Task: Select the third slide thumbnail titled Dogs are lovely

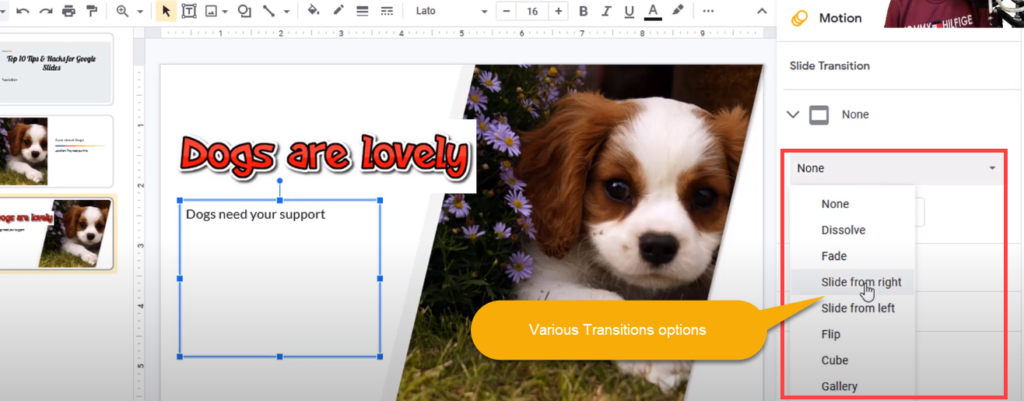Action: click(57, 234)
